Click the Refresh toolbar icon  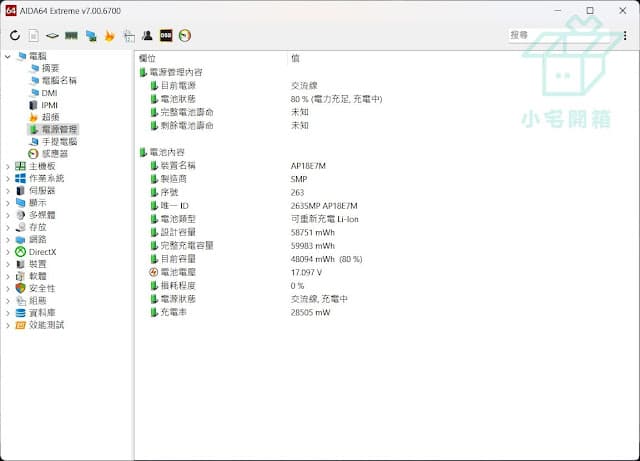(x=15, y=36)
